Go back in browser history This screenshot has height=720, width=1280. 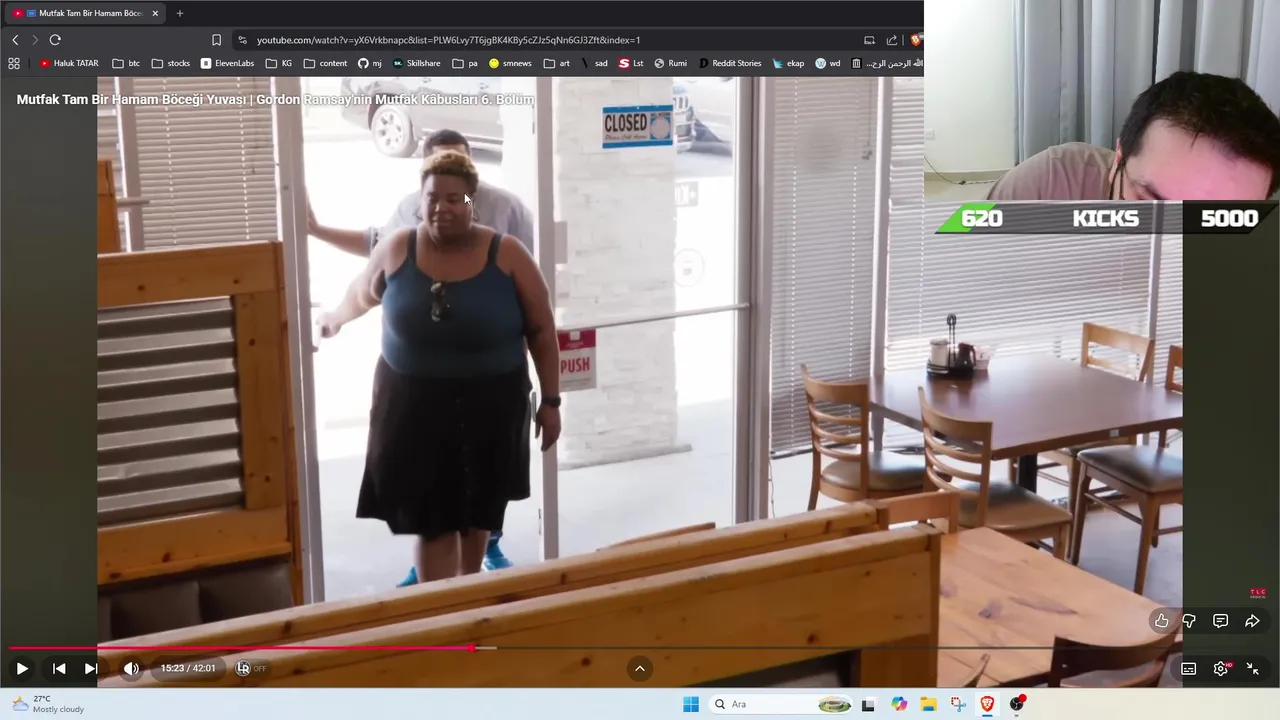coord(15,40)
